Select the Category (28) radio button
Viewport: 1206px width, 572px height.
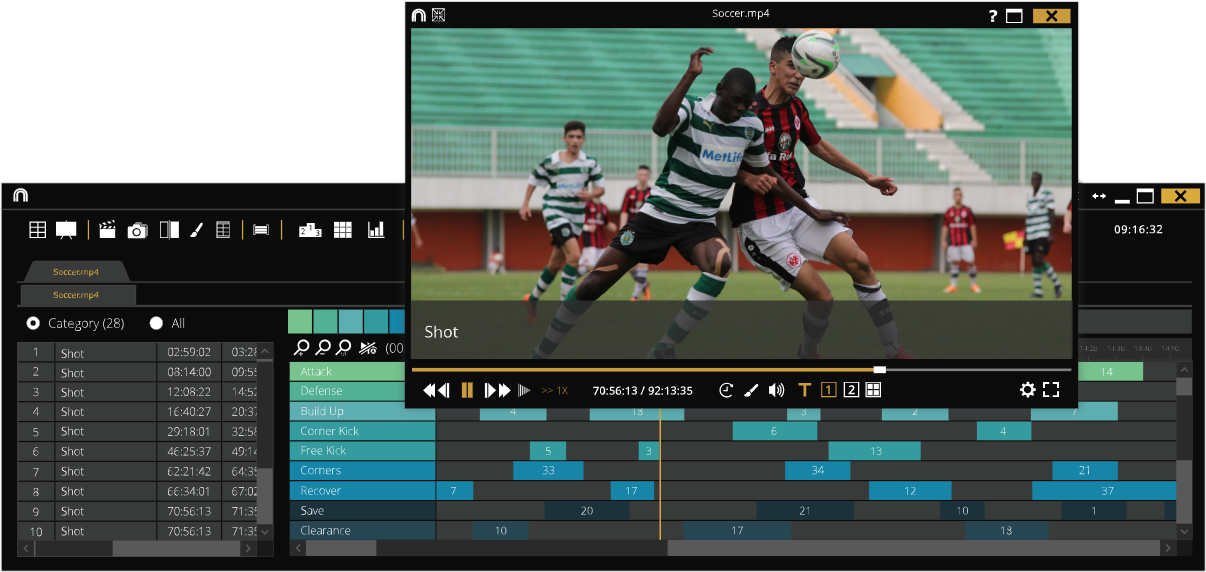pyautogui.click(x=34, y=323)
